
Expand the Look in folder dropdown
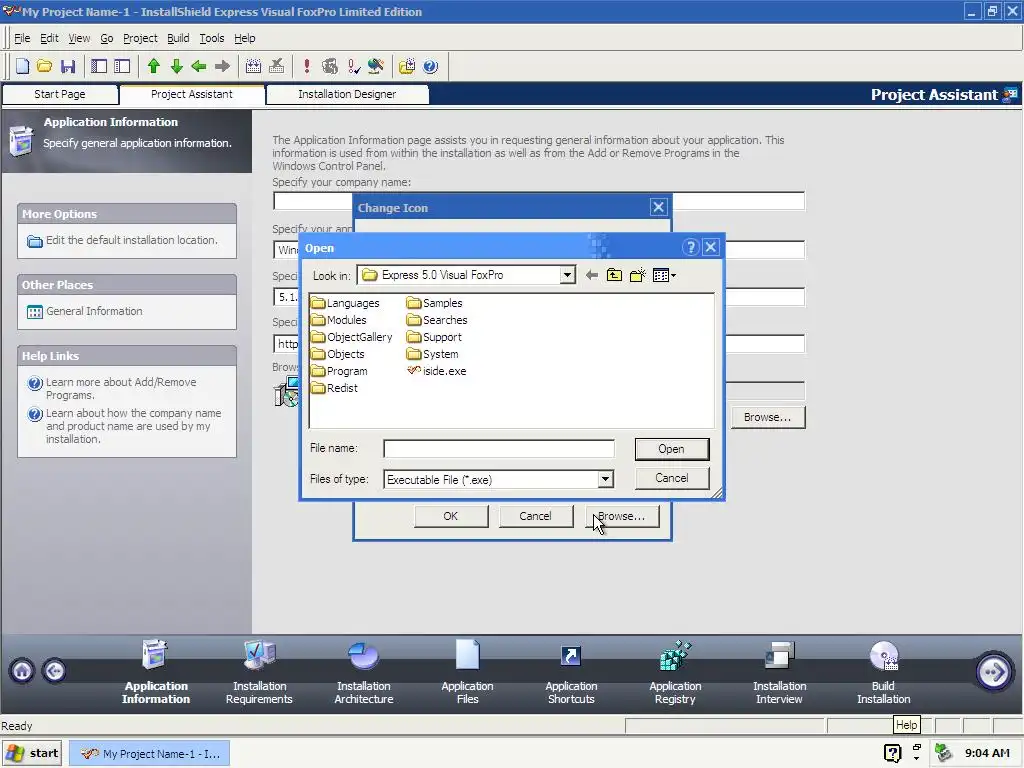coord(567,275)
